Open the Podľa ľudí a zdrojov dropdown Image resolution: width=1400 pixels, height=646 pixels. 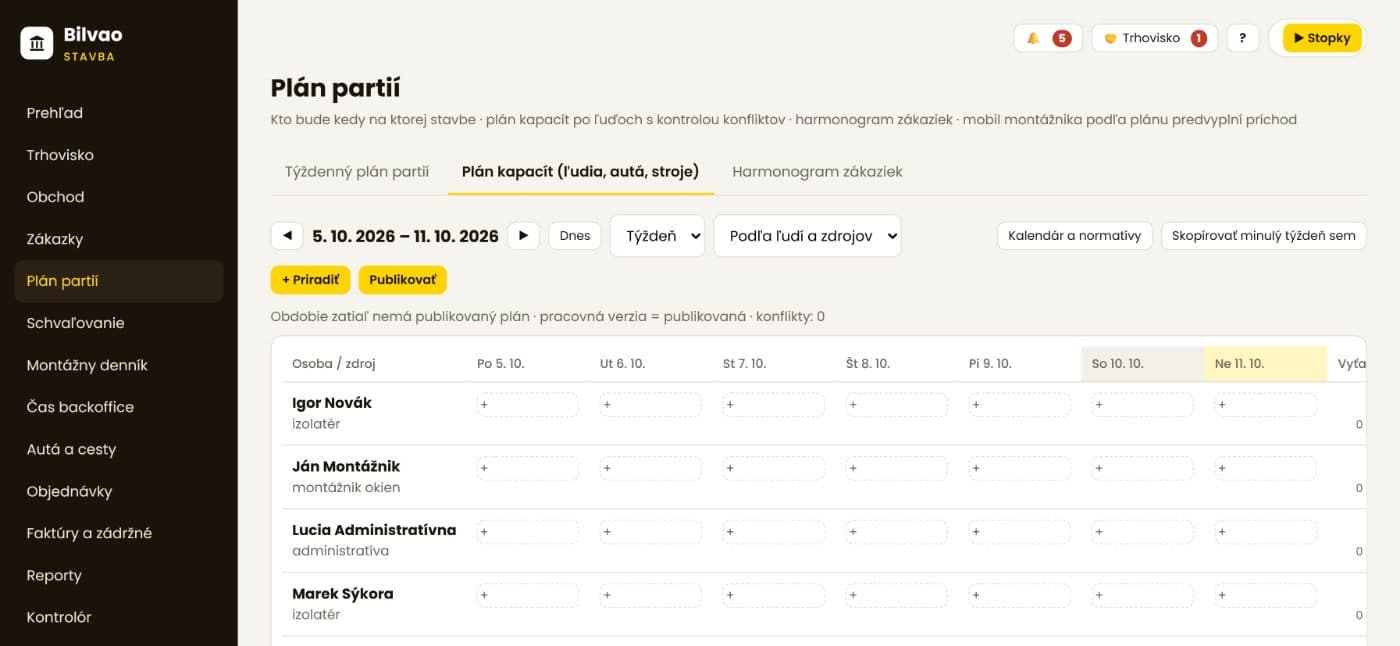tap(807, 236)
